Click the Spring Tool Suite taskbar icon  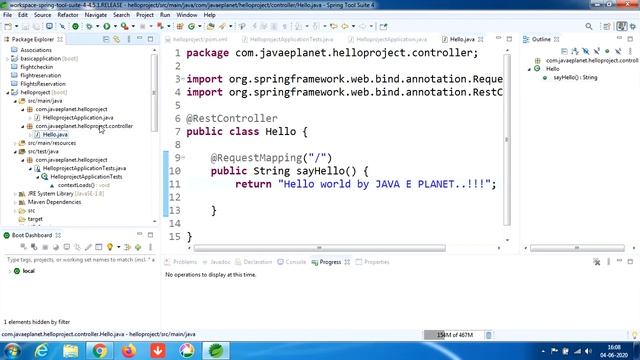[216, 351]
